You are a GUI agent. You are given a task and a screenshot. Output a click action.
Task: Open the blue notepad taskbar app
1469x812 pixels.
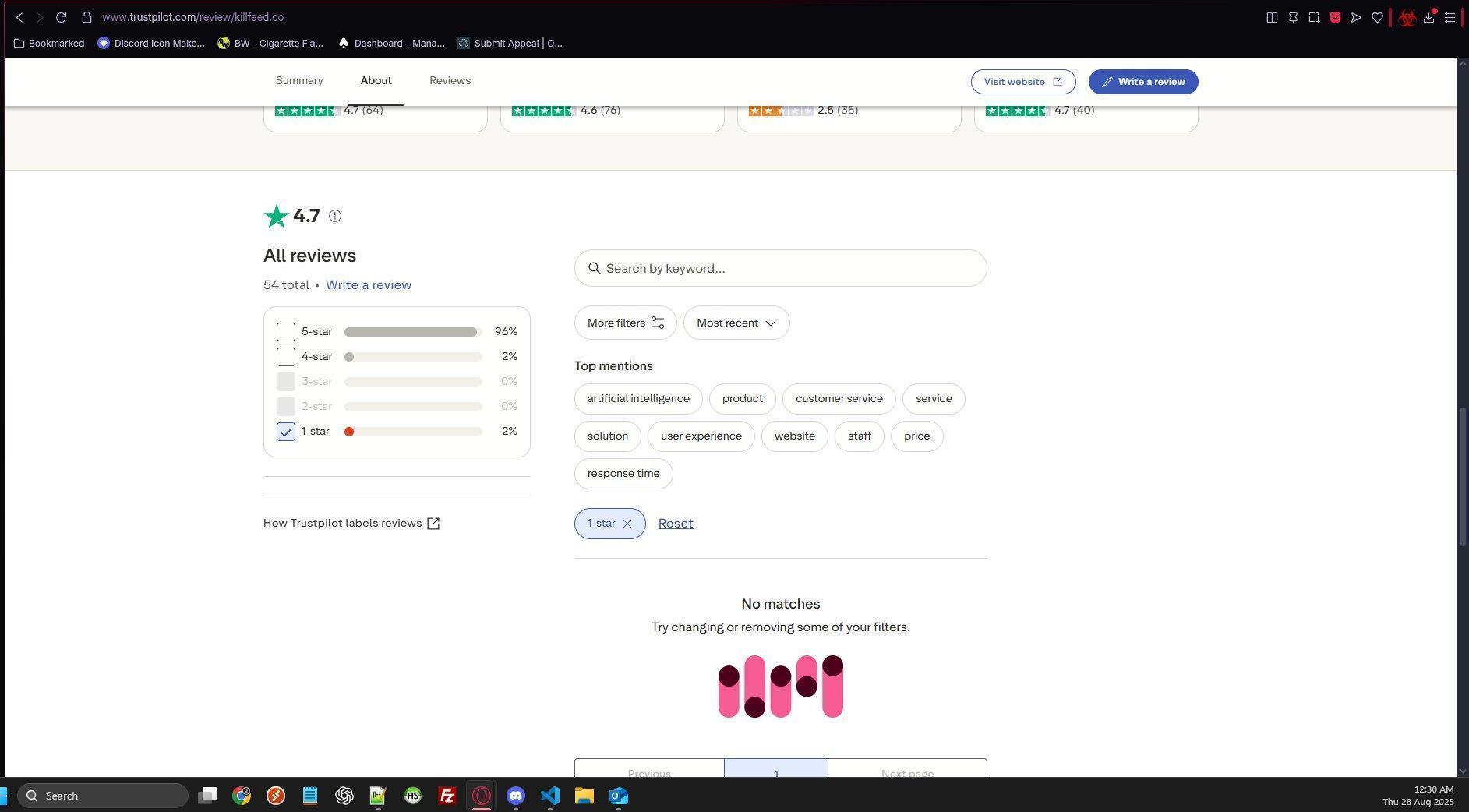pyautogui.click(x=310, y=796)
